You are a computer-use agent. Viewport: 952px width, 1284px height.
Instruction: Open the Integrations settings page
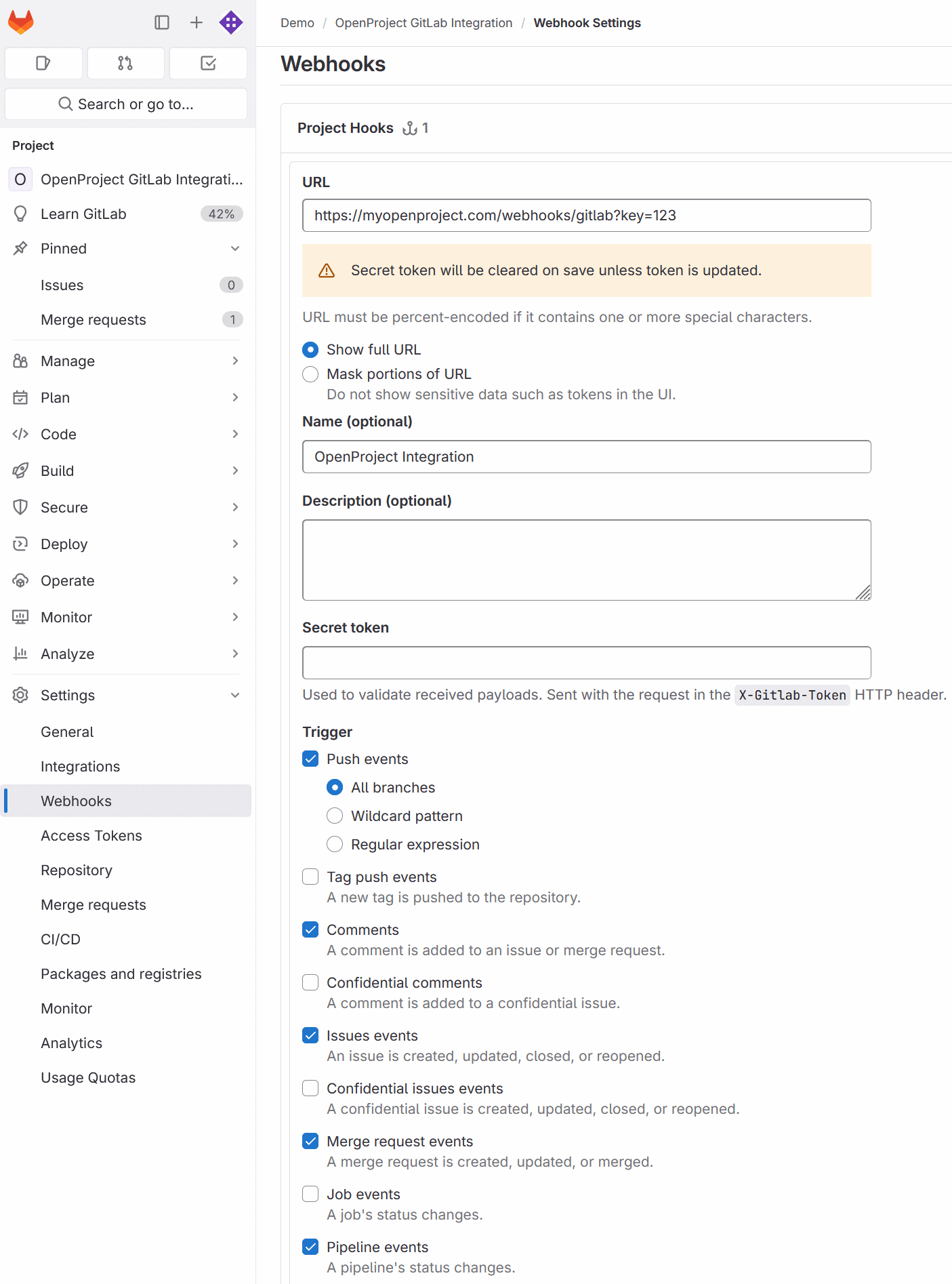tap(80, 766)
